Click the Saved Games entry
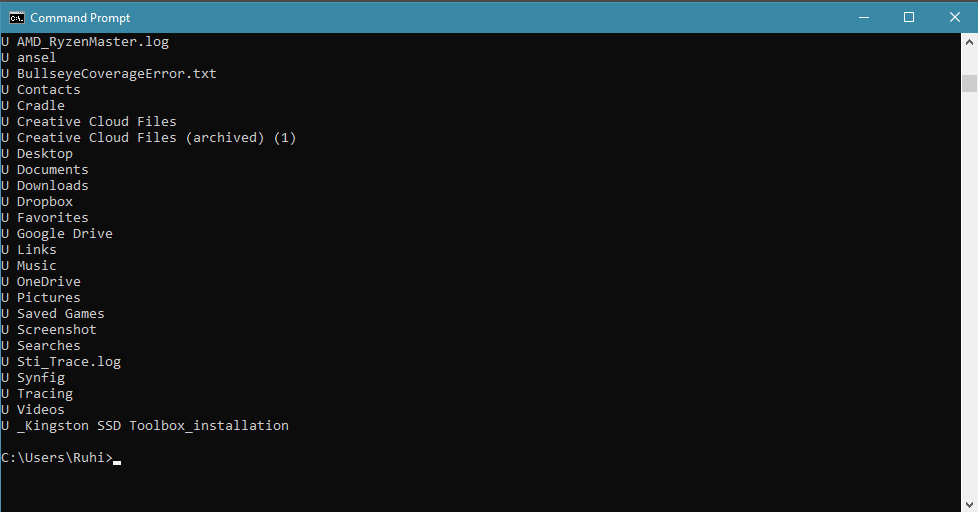Image resolution: width=978 pixels, height=512 pixels. click(x=53, y=313)
